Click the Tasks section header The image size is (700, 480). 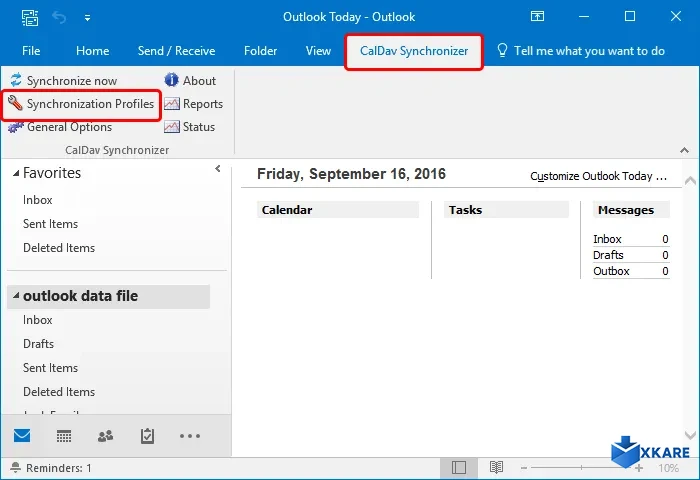506,210
